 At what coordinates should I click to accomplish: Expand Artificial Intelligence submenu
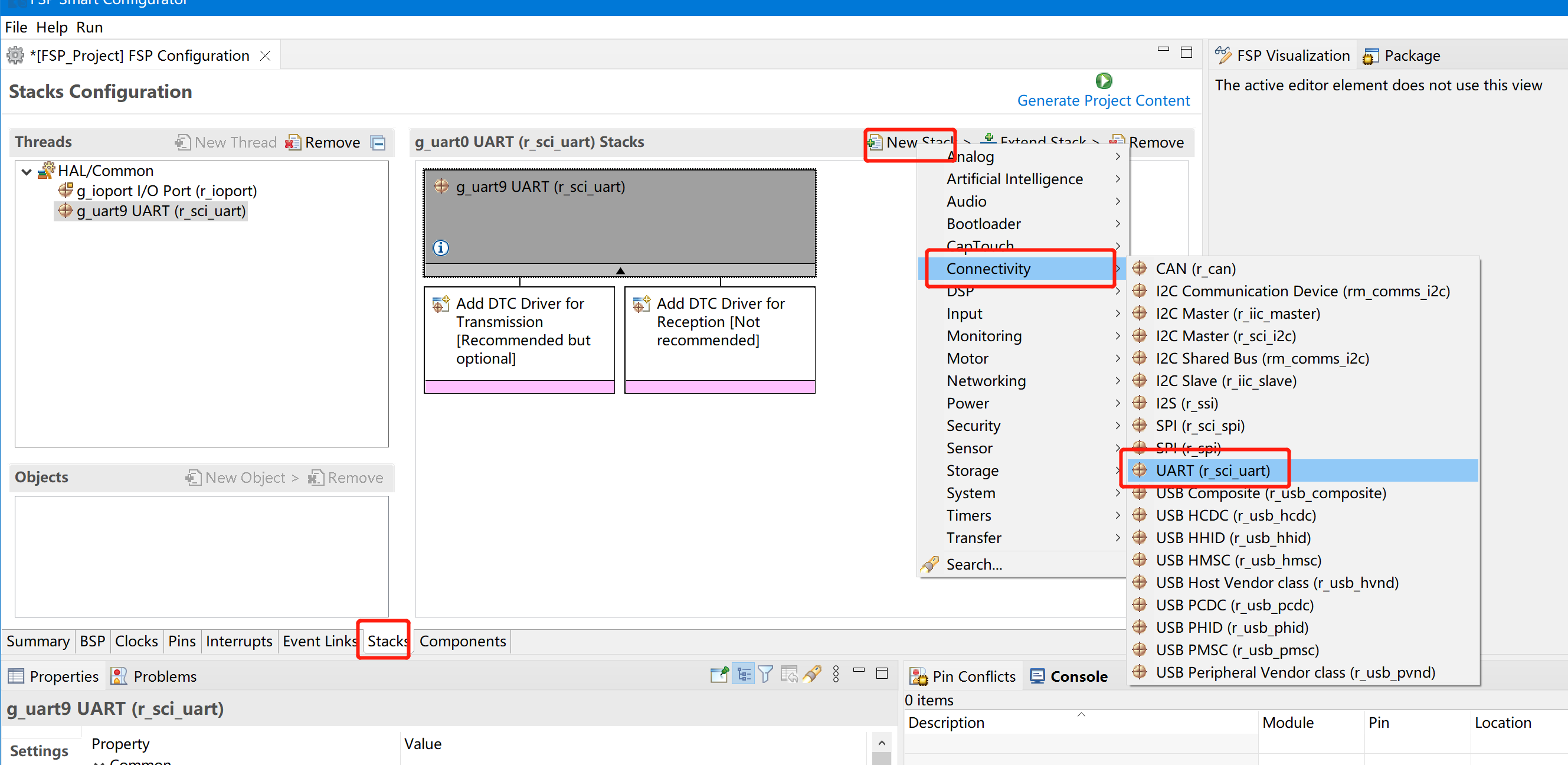(x=1023, y=179)
